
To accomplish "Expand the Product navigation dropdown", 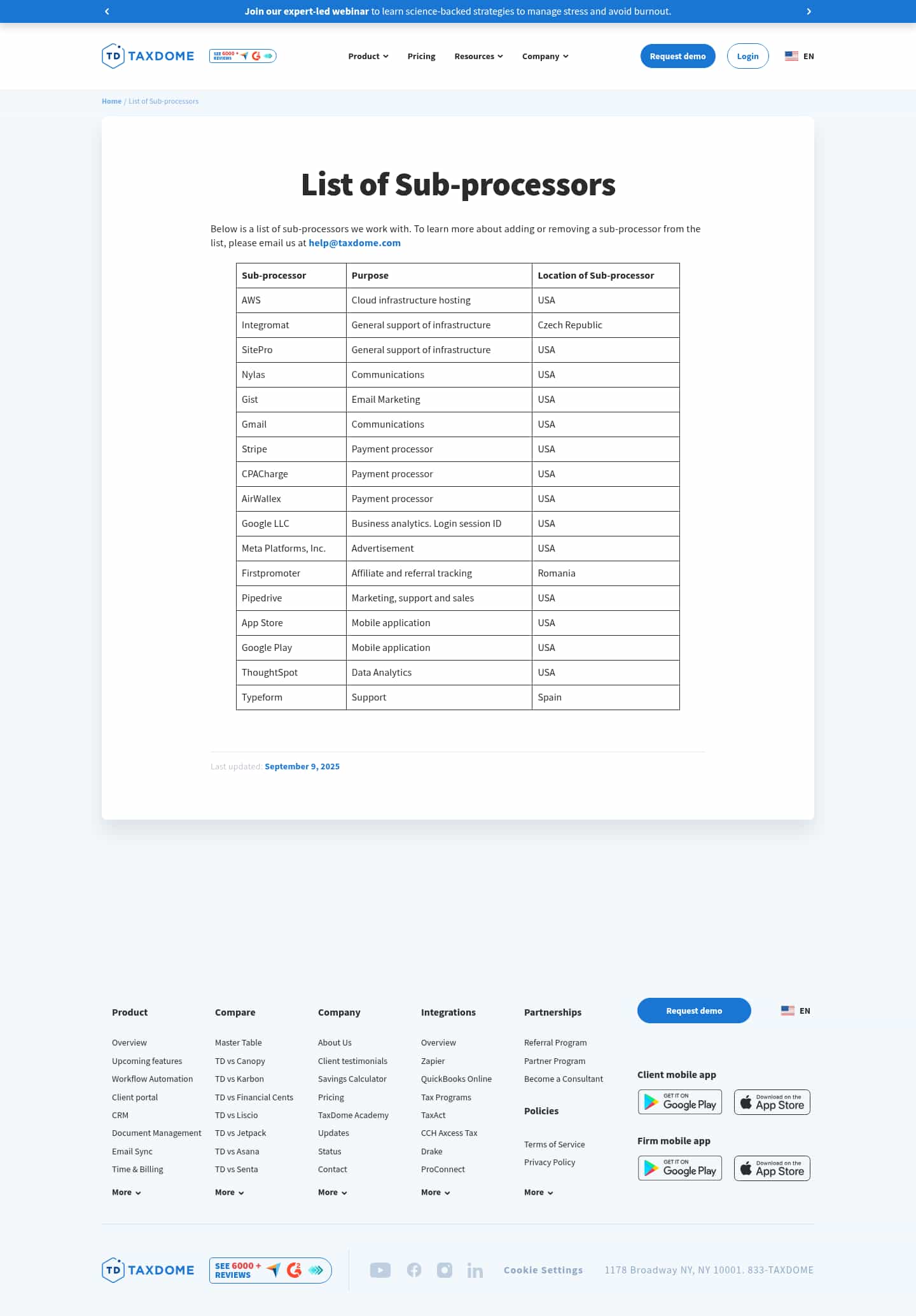I will tap(368, 56).
